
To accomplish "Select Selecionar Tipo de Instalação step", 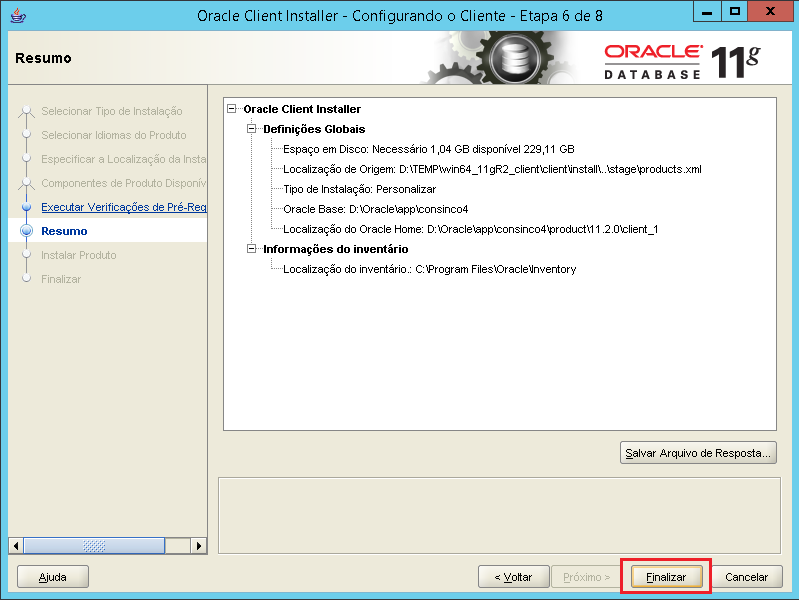I will tap(112, 111).
